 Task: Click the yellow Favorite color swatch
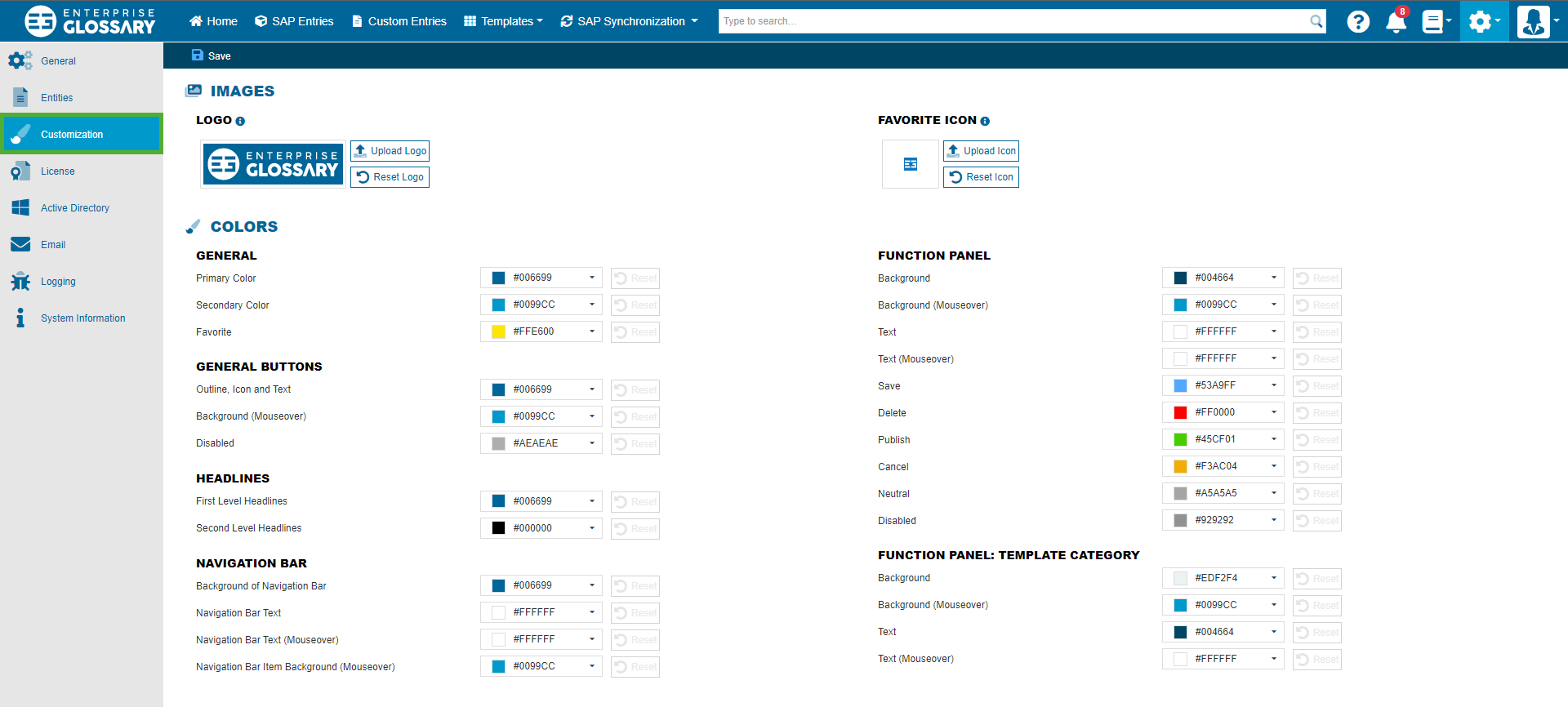(498, 331)
